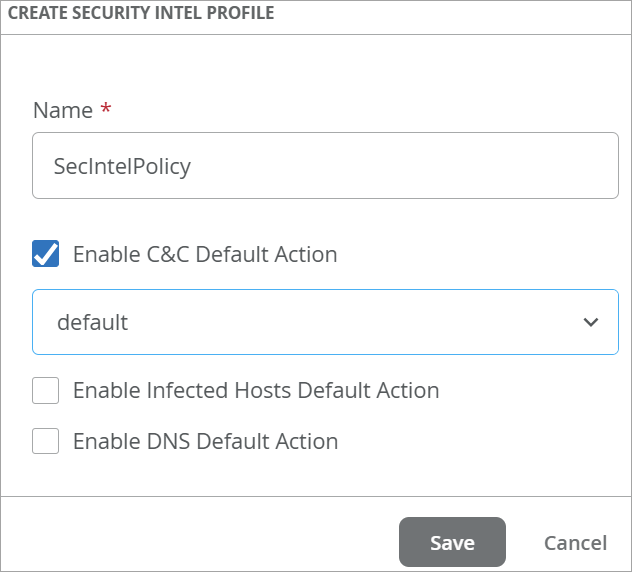Cancel the profile creation
Screen dimensions: 632x572
pos(575,543)
